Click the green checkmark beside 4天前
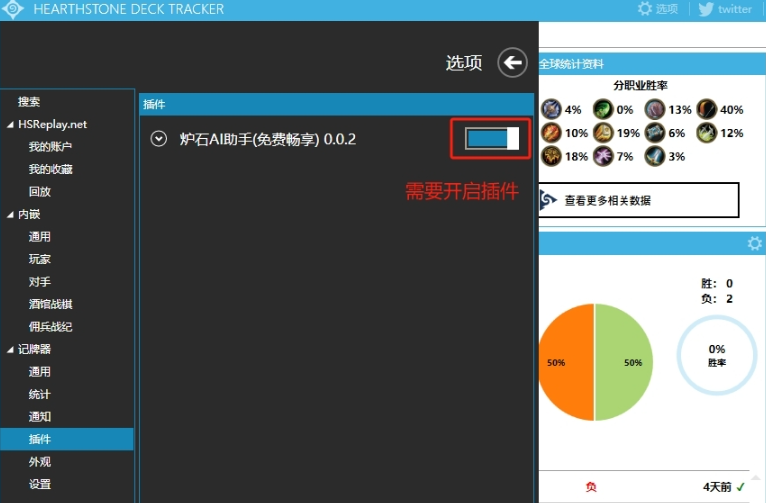This screenshot has width=766, height=503. tap(740, 487)
